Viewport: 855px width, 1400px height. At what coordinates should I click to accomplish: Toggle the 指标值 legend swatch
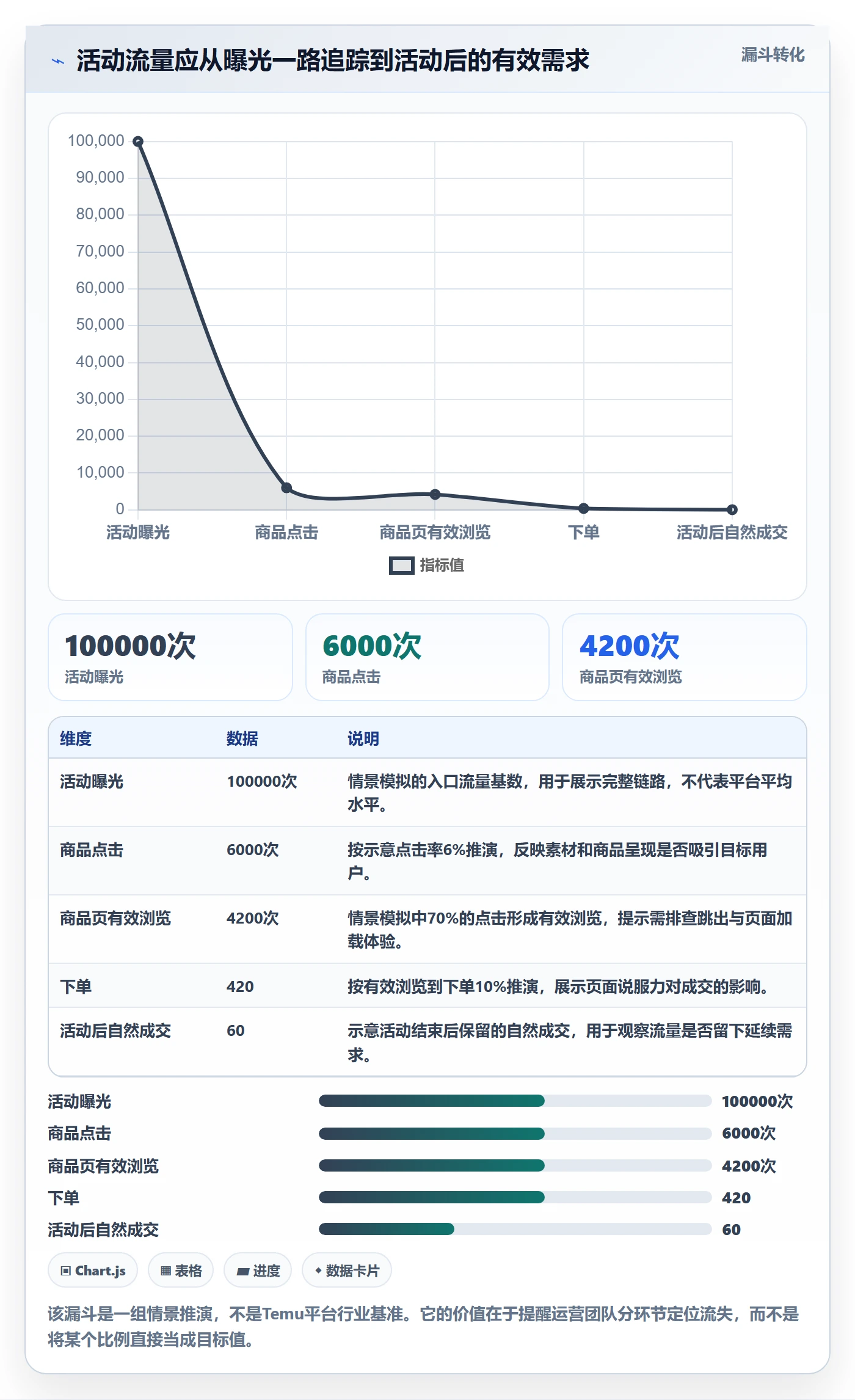pyautogui.click(x=402, y=566)
